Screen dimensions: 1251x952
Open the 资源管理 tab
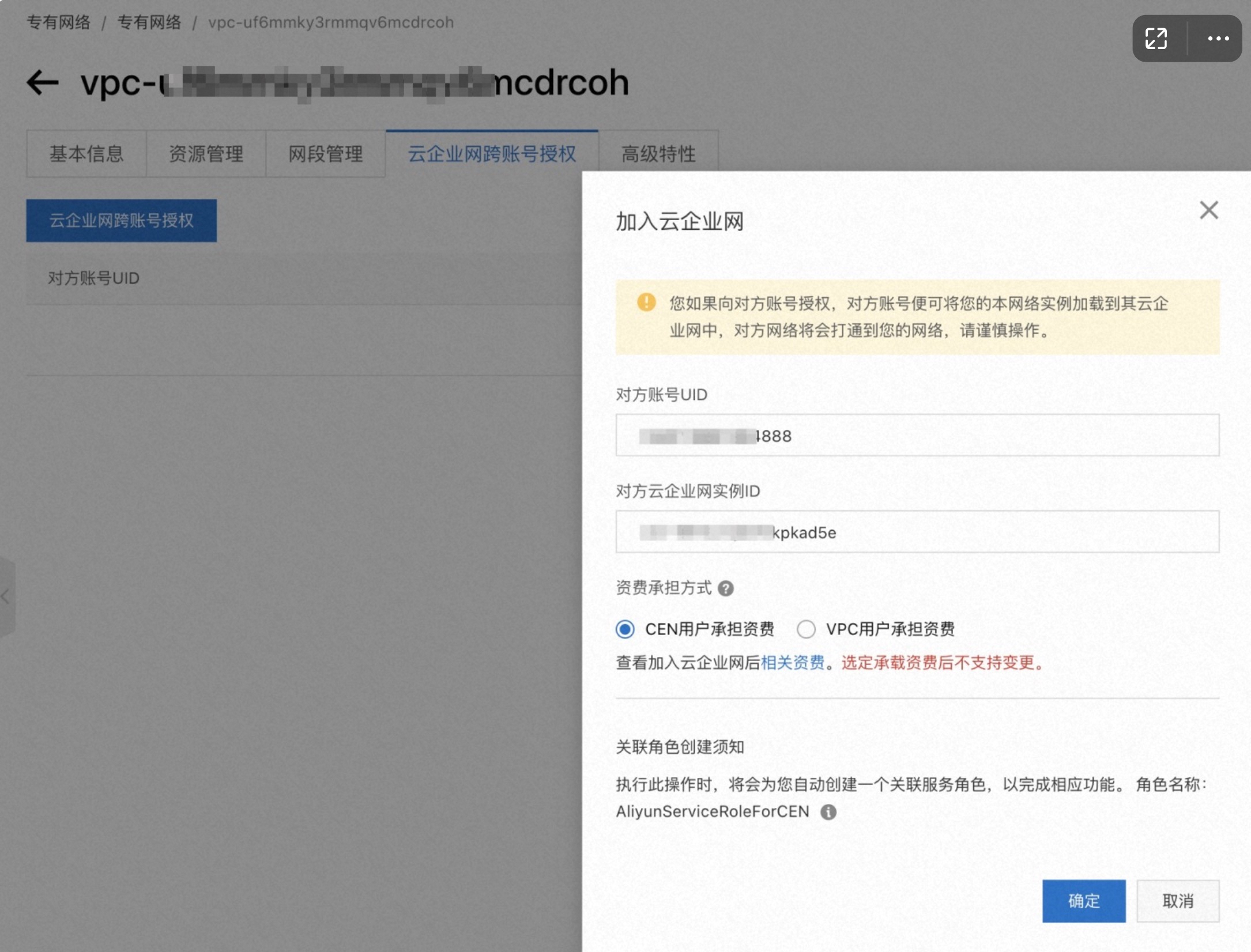coord(206,154)
